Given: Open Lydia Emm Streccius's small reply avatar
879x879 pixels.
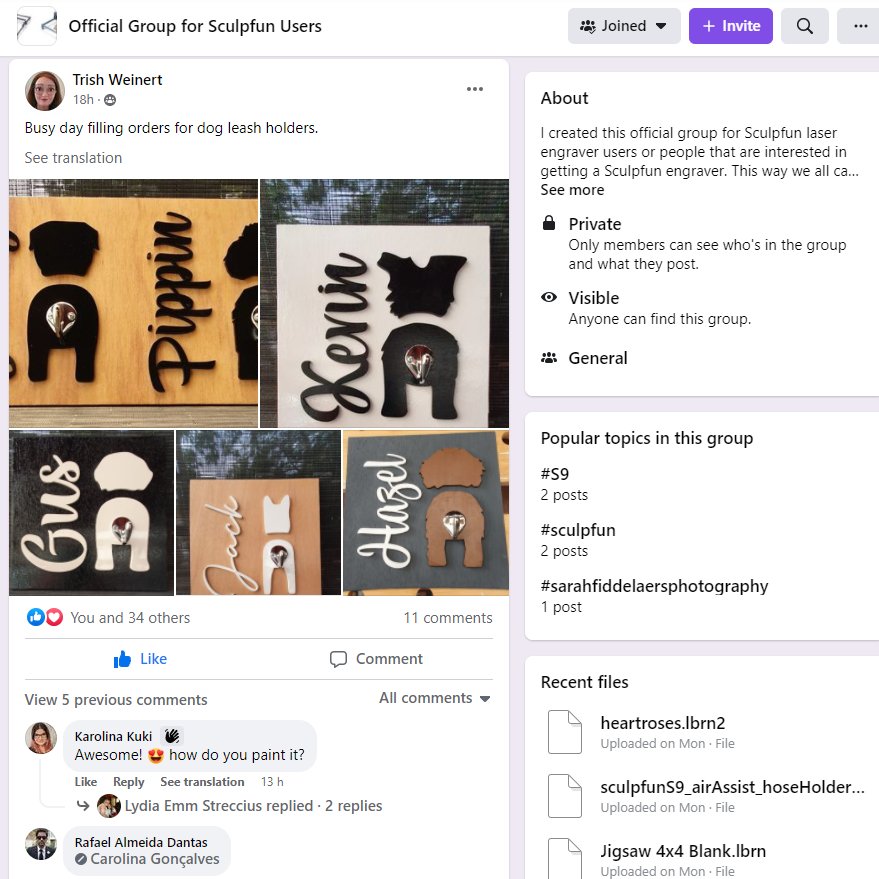Looking at the screenshot, I should pyautogui.click(x=109, y=806).
